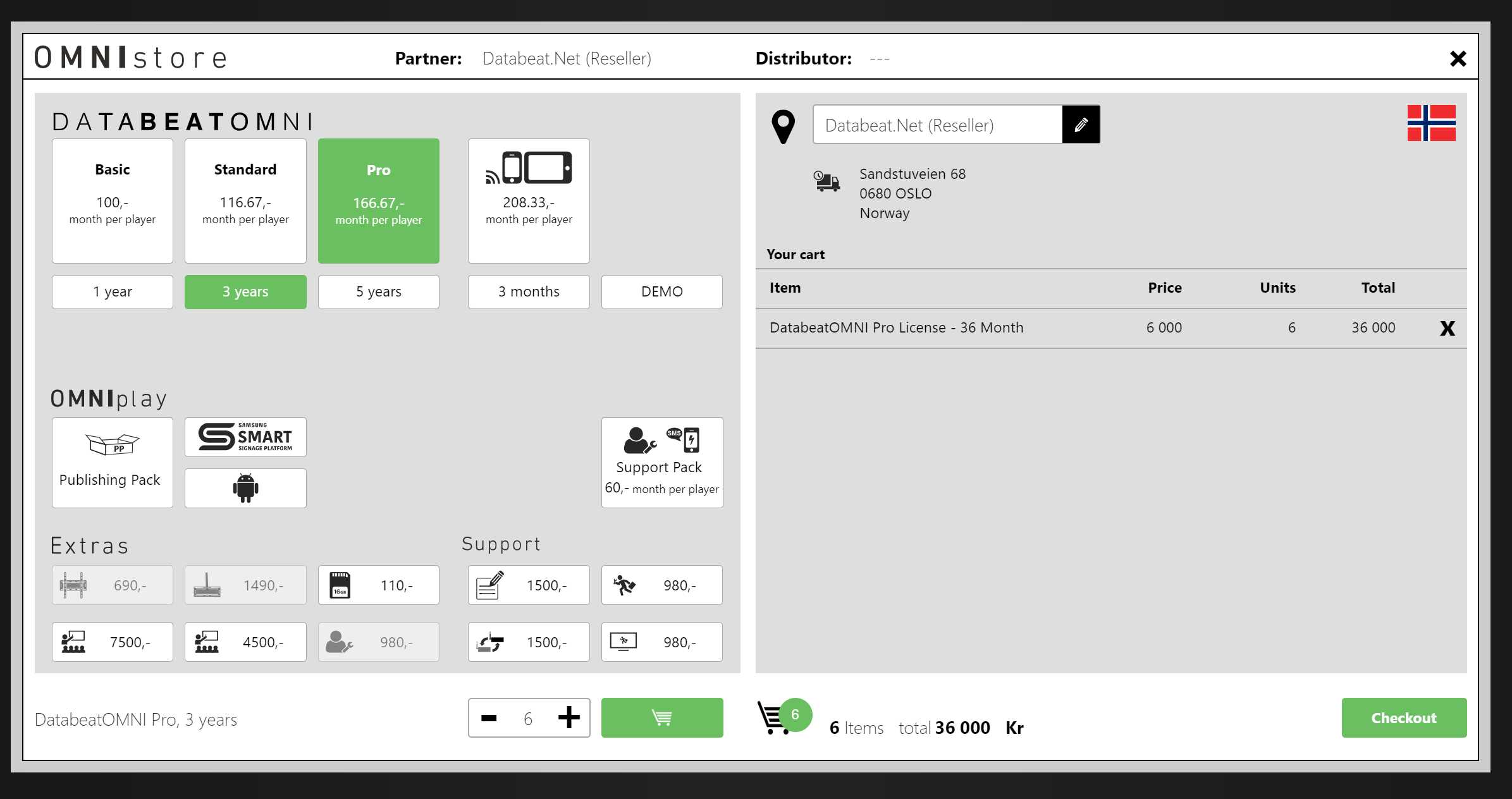Screen dimensions: 1512x799
Task: Add the Support Pack at 60 per month
Action: coord(662,463)
